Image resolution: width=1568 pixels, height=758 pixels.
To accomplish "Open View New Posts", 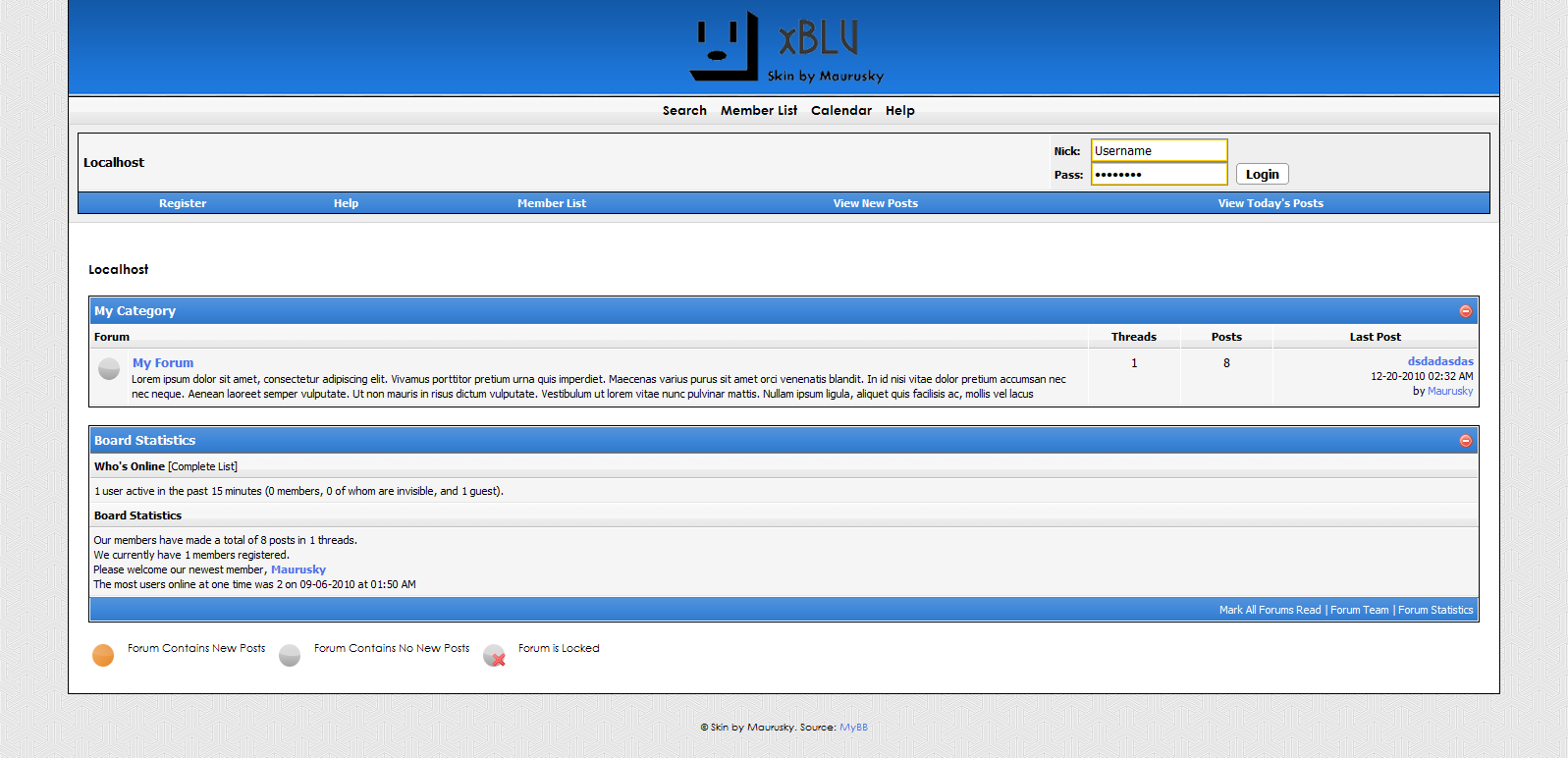I will pyautogui.click(x=876, y=203).
